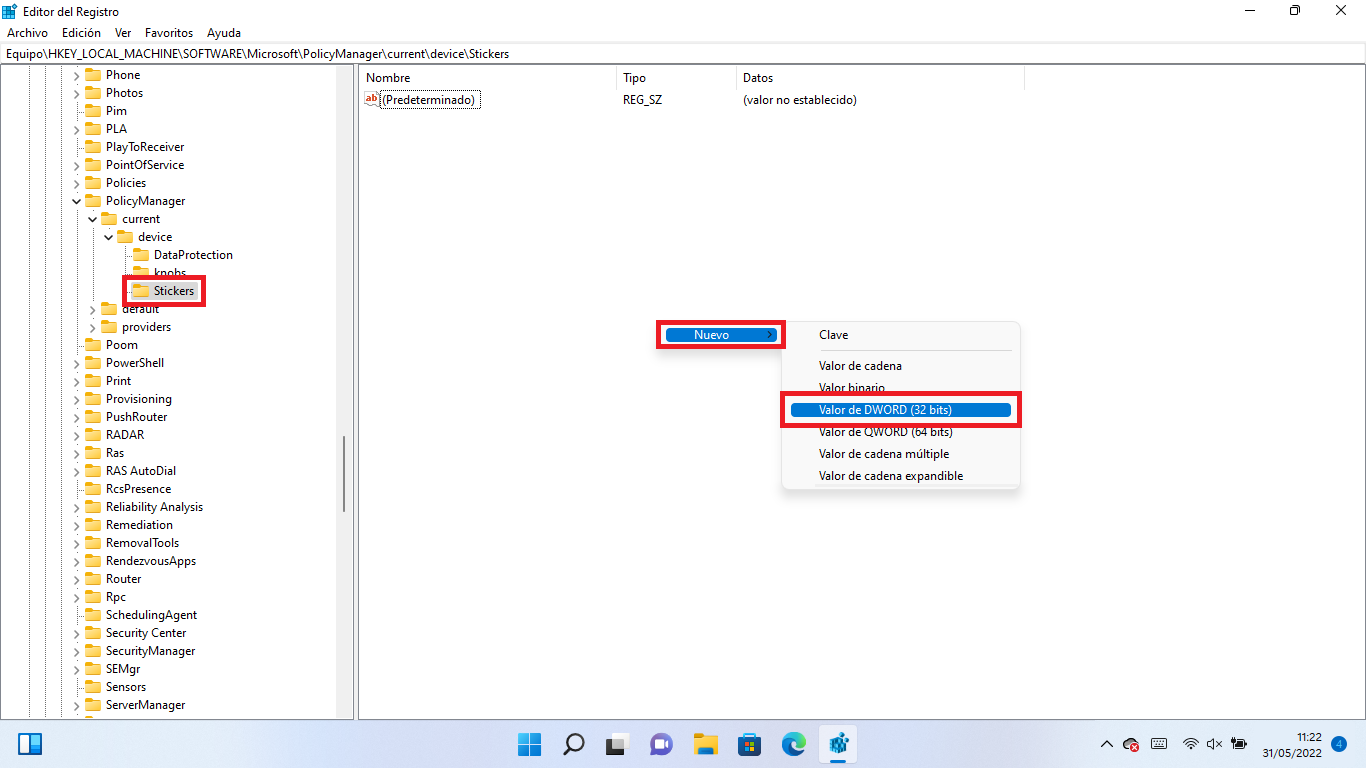Select the ServerManager key
Screen dimensions: 1366x768
point(145,705)
